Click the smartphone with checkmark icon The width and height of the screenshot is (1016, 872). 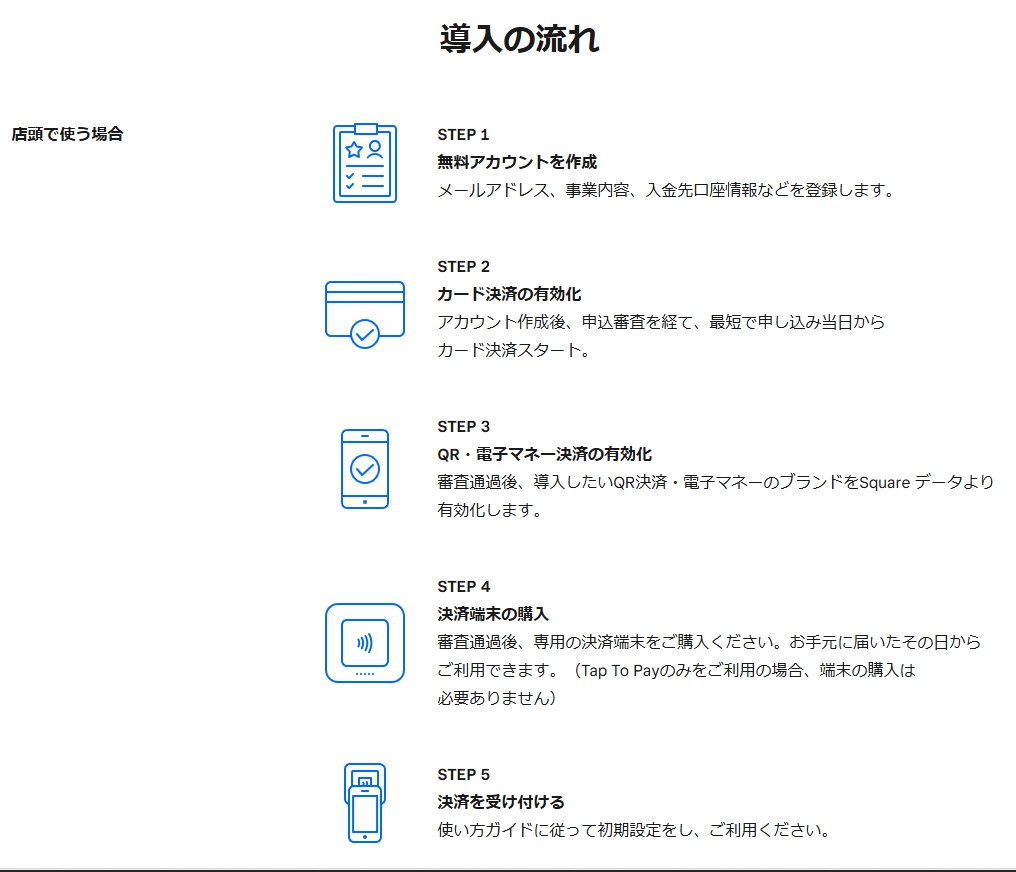click(364, 469)
